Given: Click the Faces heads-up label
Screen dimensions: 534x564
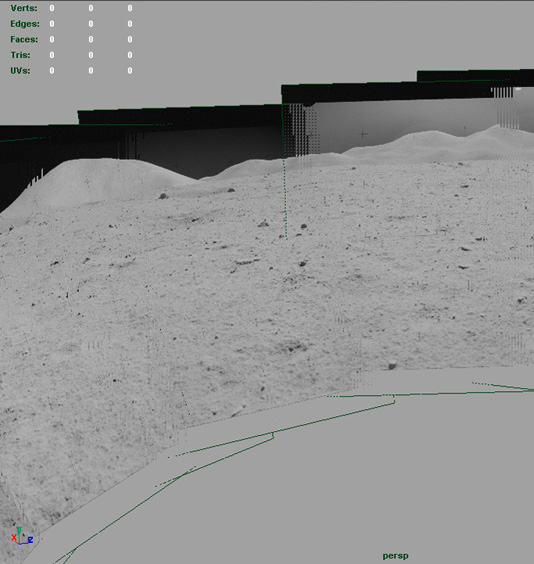Looking at the screenshot, I should 24,39.
